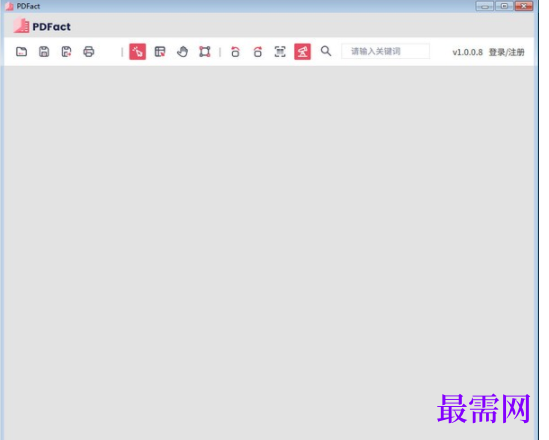Close the PDFact window

524,6
